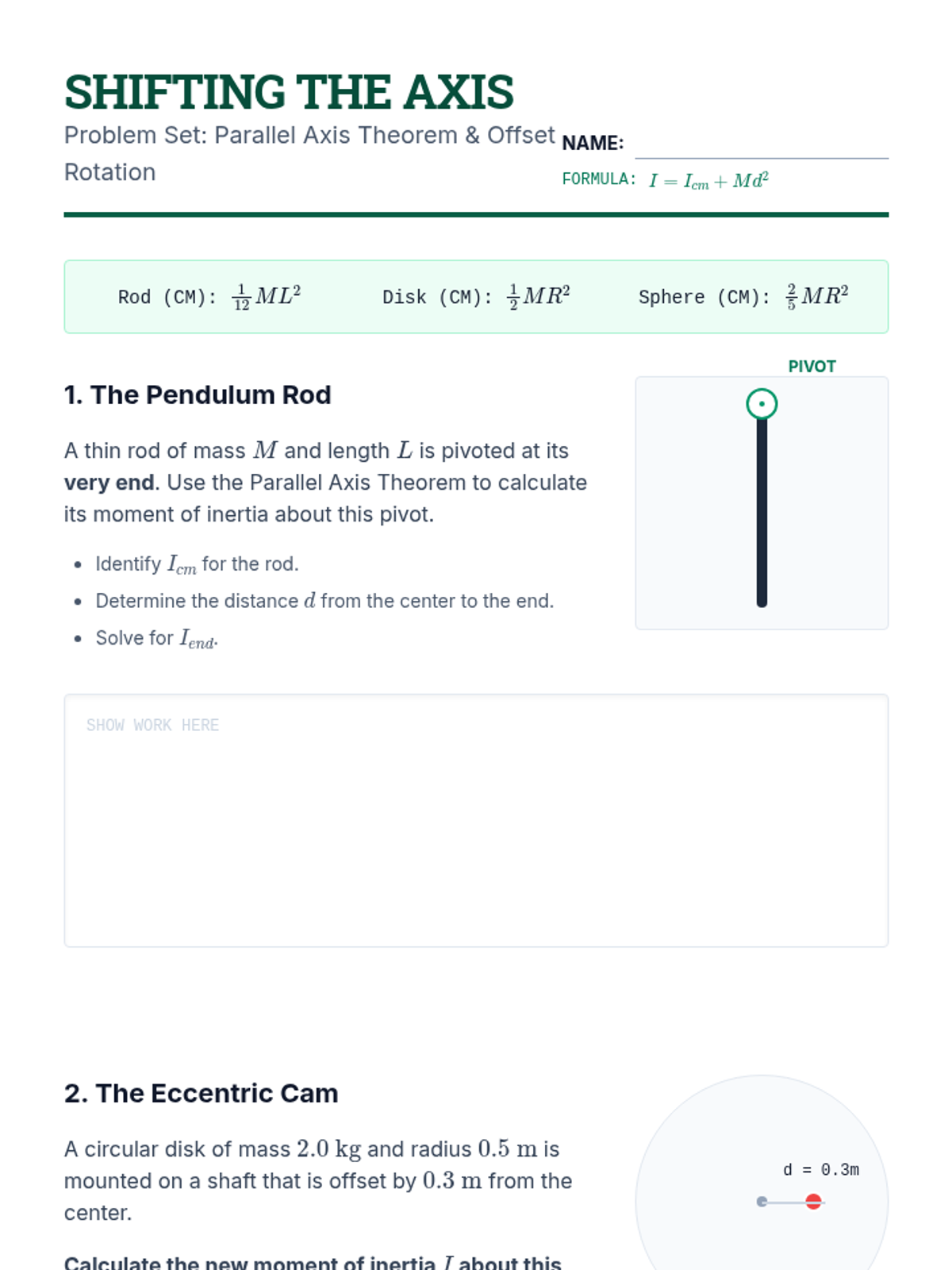The width and height of the screenshot is (952, 1270).
Task: Click the red offset shaft dot
Action: [x=813, y=1202]
